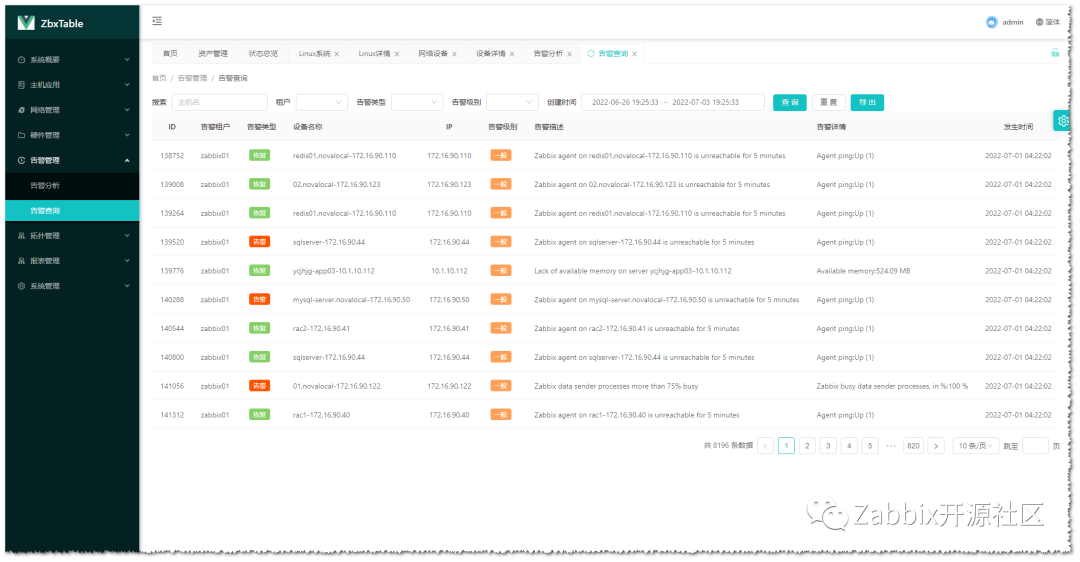
Task: Click the 创建时间 date range field
Action: pos(673,102)
